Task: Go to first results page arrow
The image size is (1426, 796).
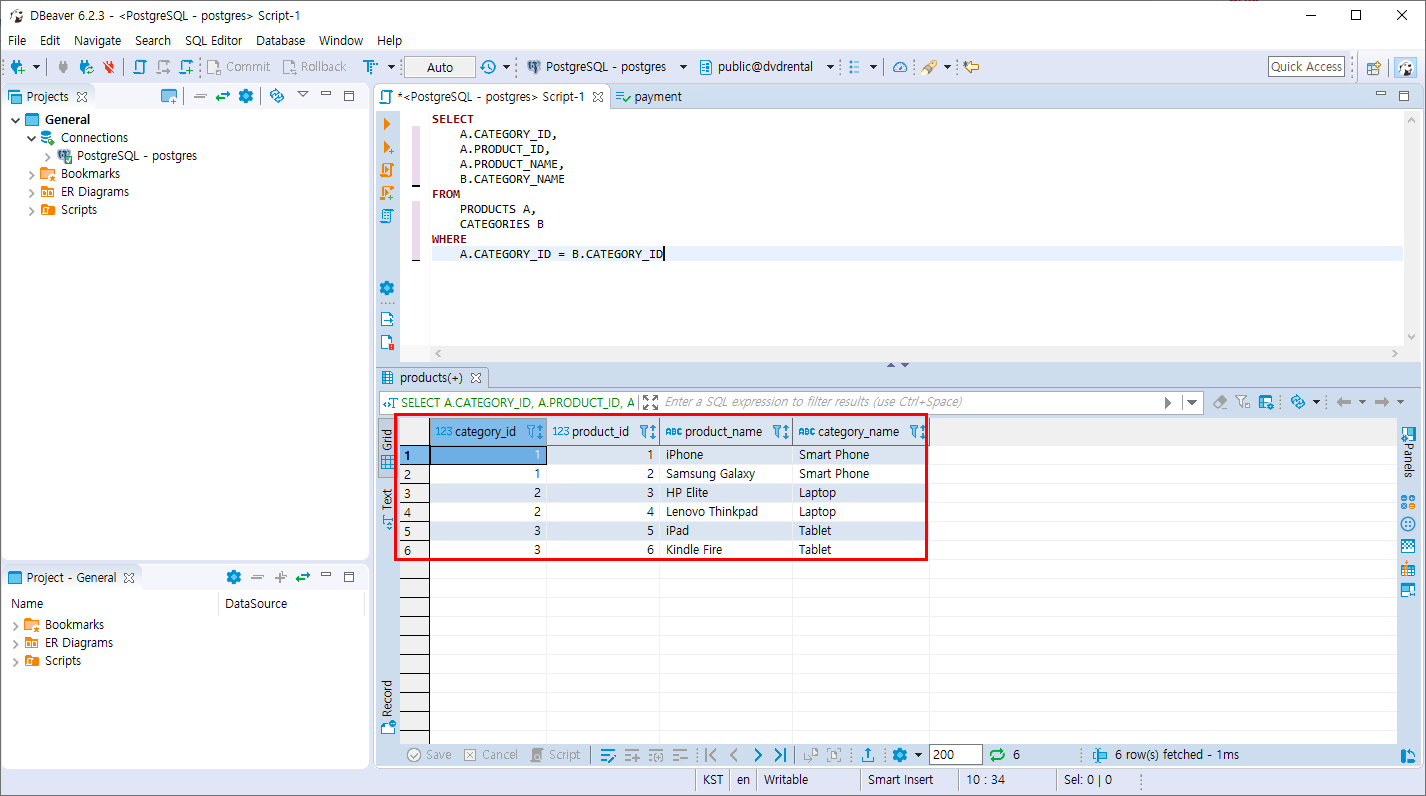Action: 711,755
